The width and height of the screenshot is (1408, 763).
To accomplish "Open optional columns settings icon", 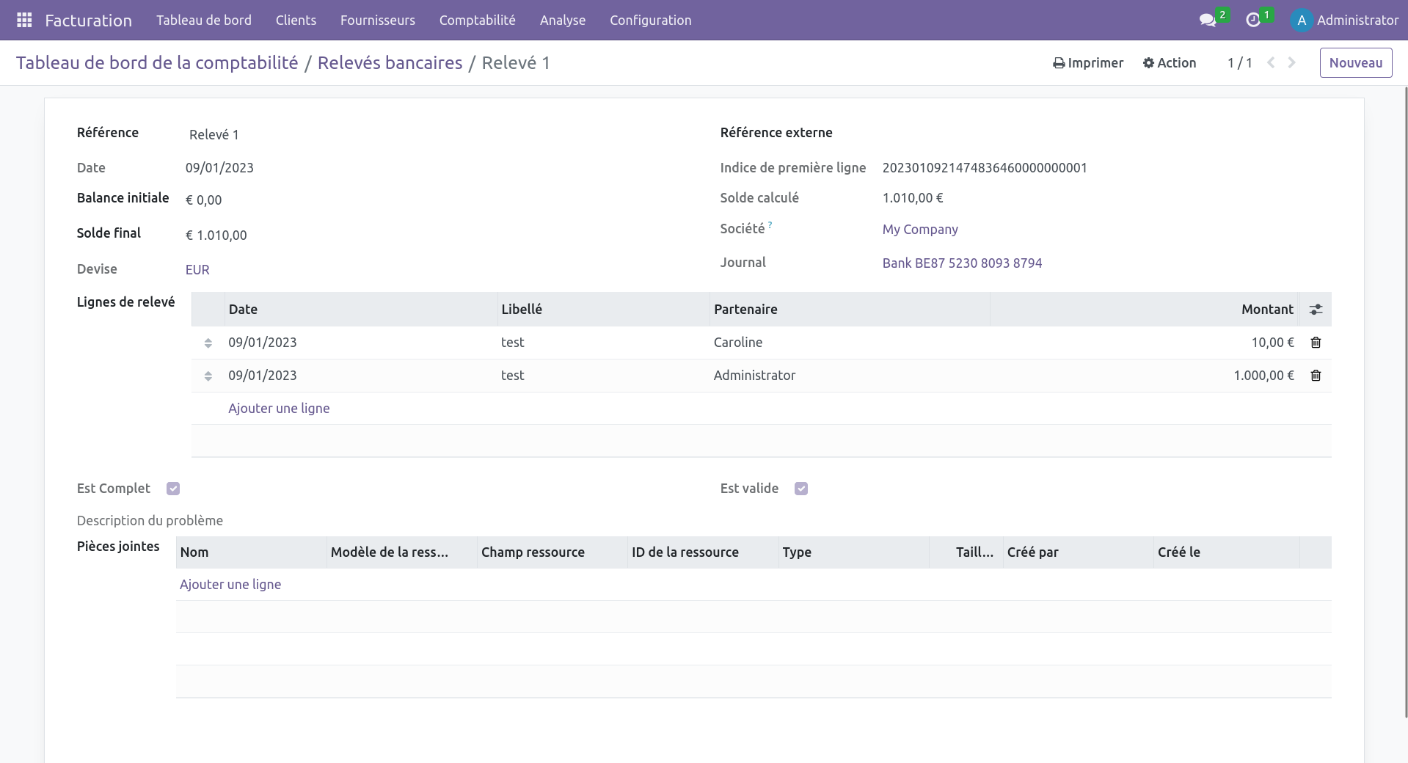I will 1315,309.
